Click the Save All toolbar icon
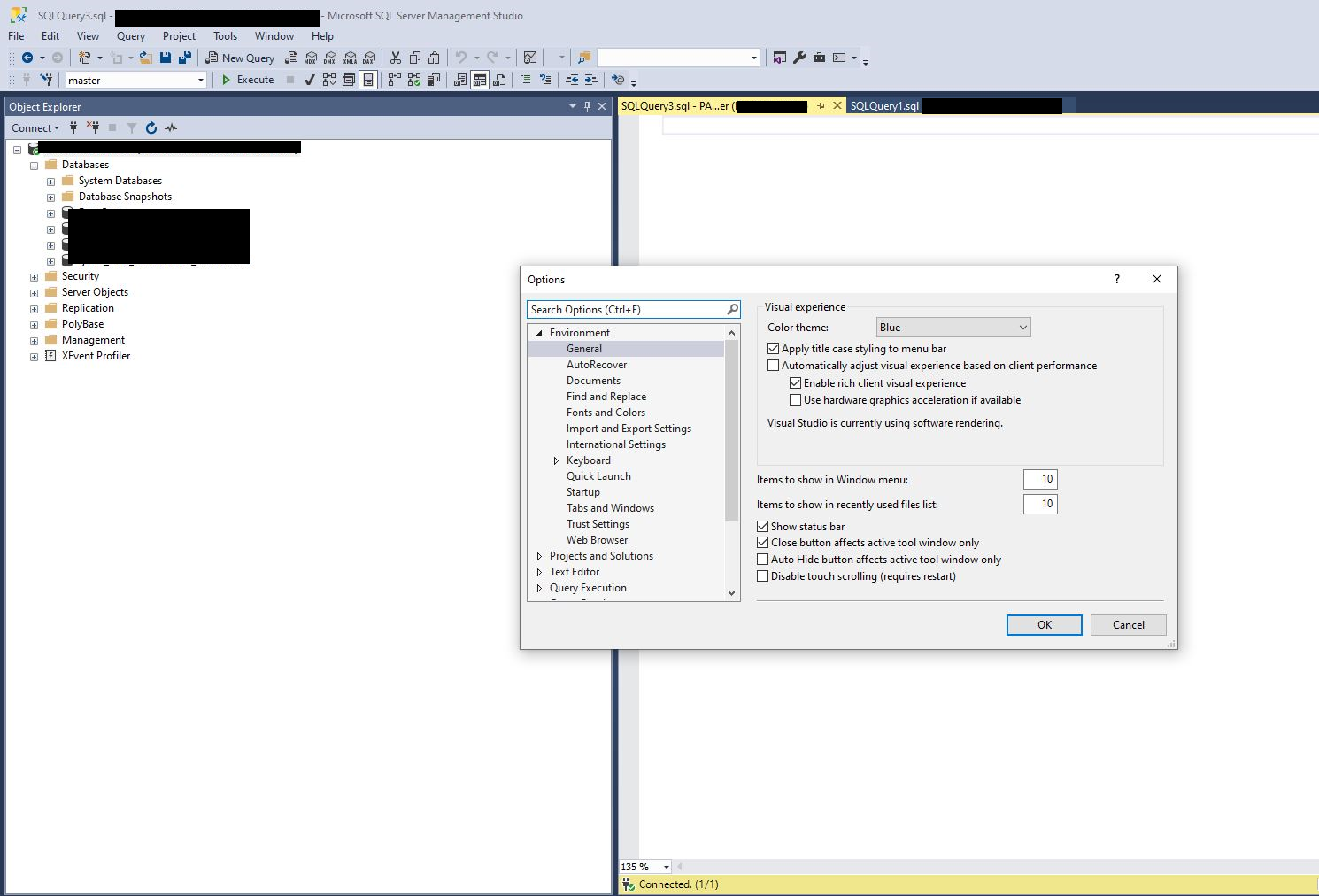This screenshot has height=896, width=1319. (x=185, y=58)
